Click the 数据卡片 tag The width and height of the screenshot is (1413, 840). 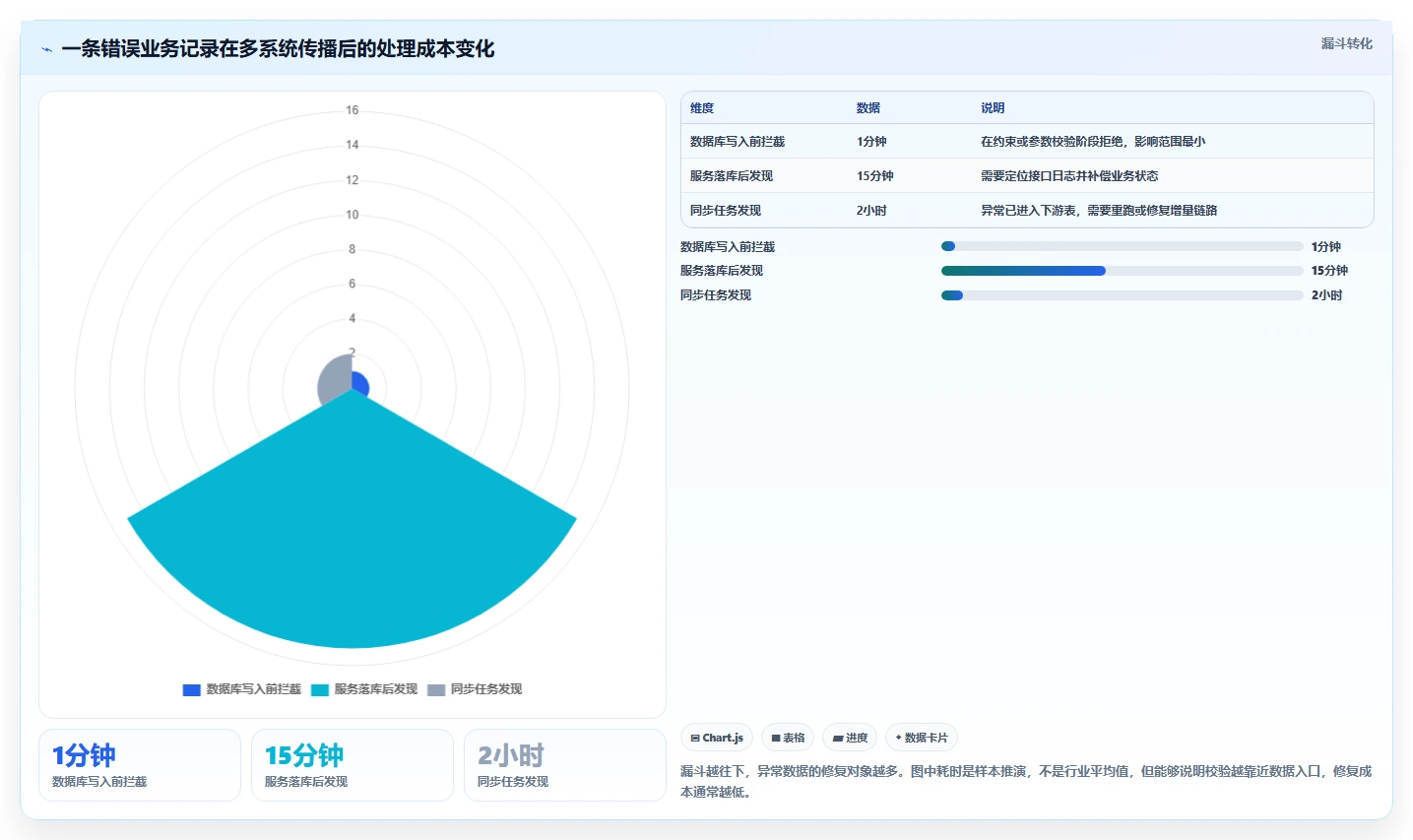pos(922,738)
